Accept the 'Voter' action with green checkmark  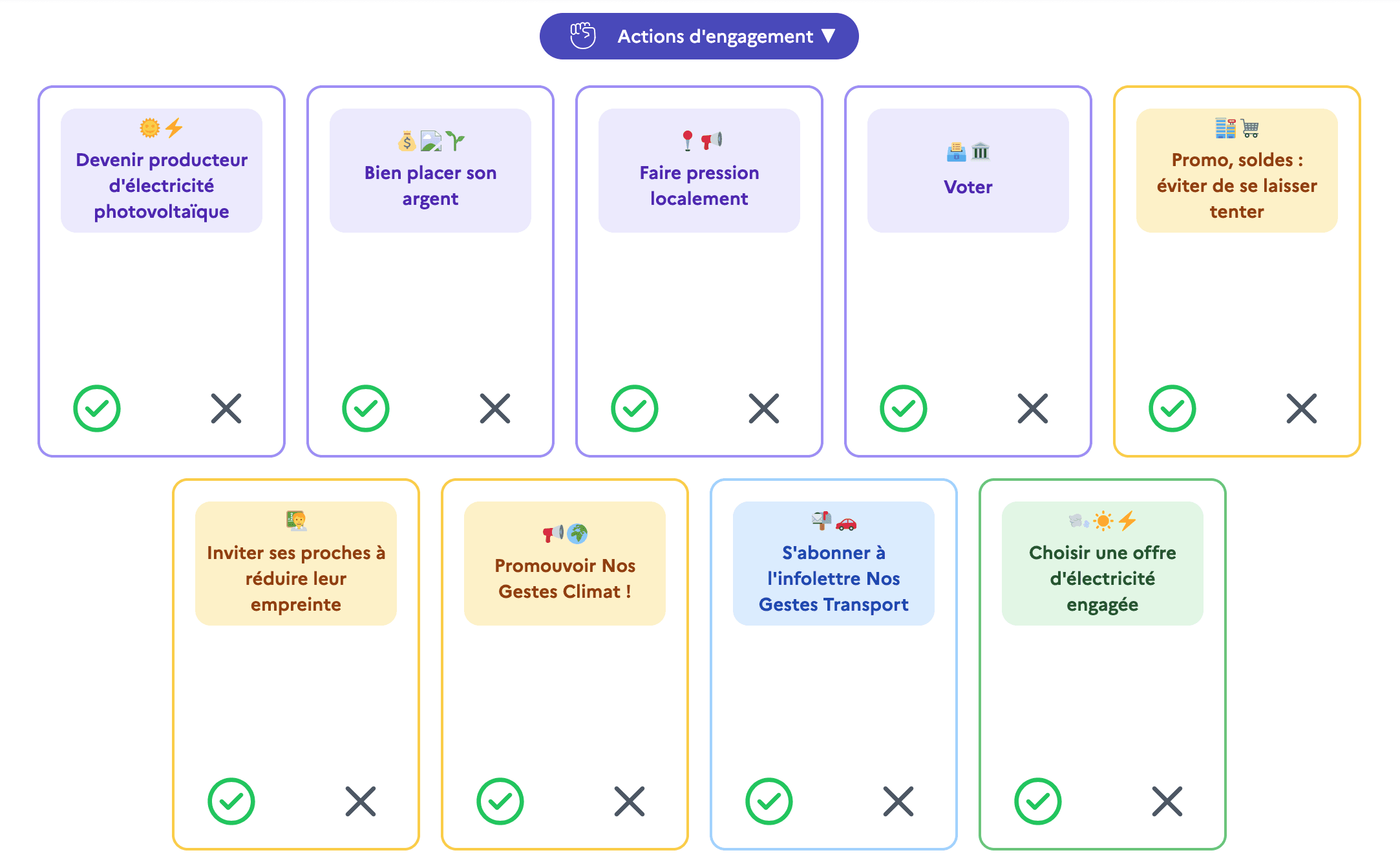tap(903, 408)
